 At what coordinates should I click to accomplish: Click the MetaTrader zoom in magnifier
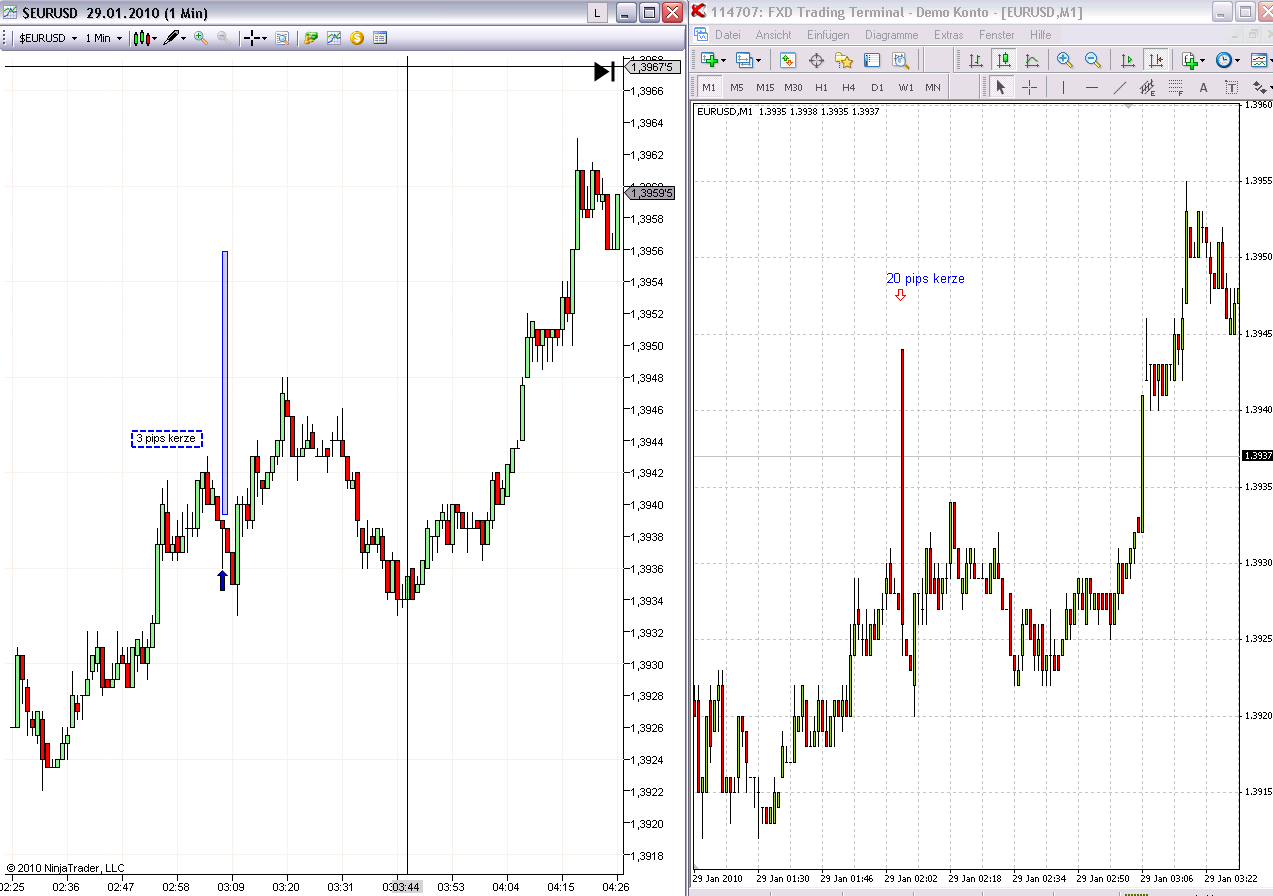[1064, 61]
